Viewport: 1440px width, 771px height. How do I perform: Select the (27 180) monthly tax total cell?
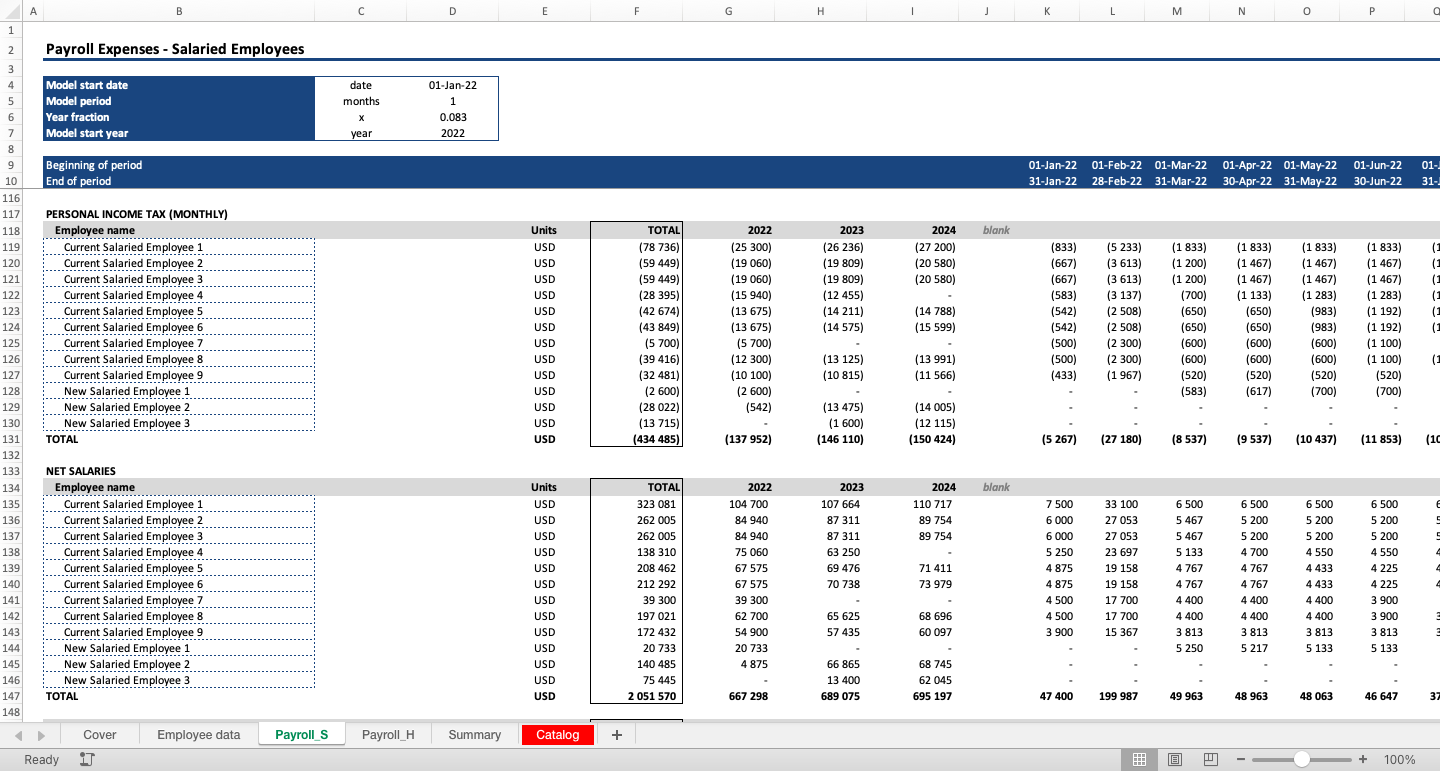pyautogui.click(x=1112, y=439)
